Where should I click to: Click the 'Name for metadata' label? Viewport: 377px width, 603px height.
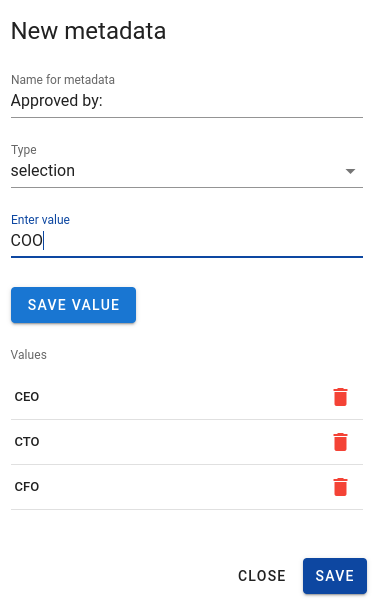pos(63,80)
